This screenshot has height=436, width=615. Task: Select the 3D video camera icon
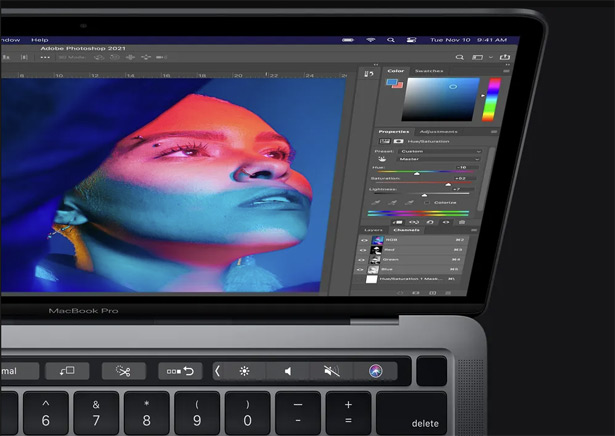[161, 57]
